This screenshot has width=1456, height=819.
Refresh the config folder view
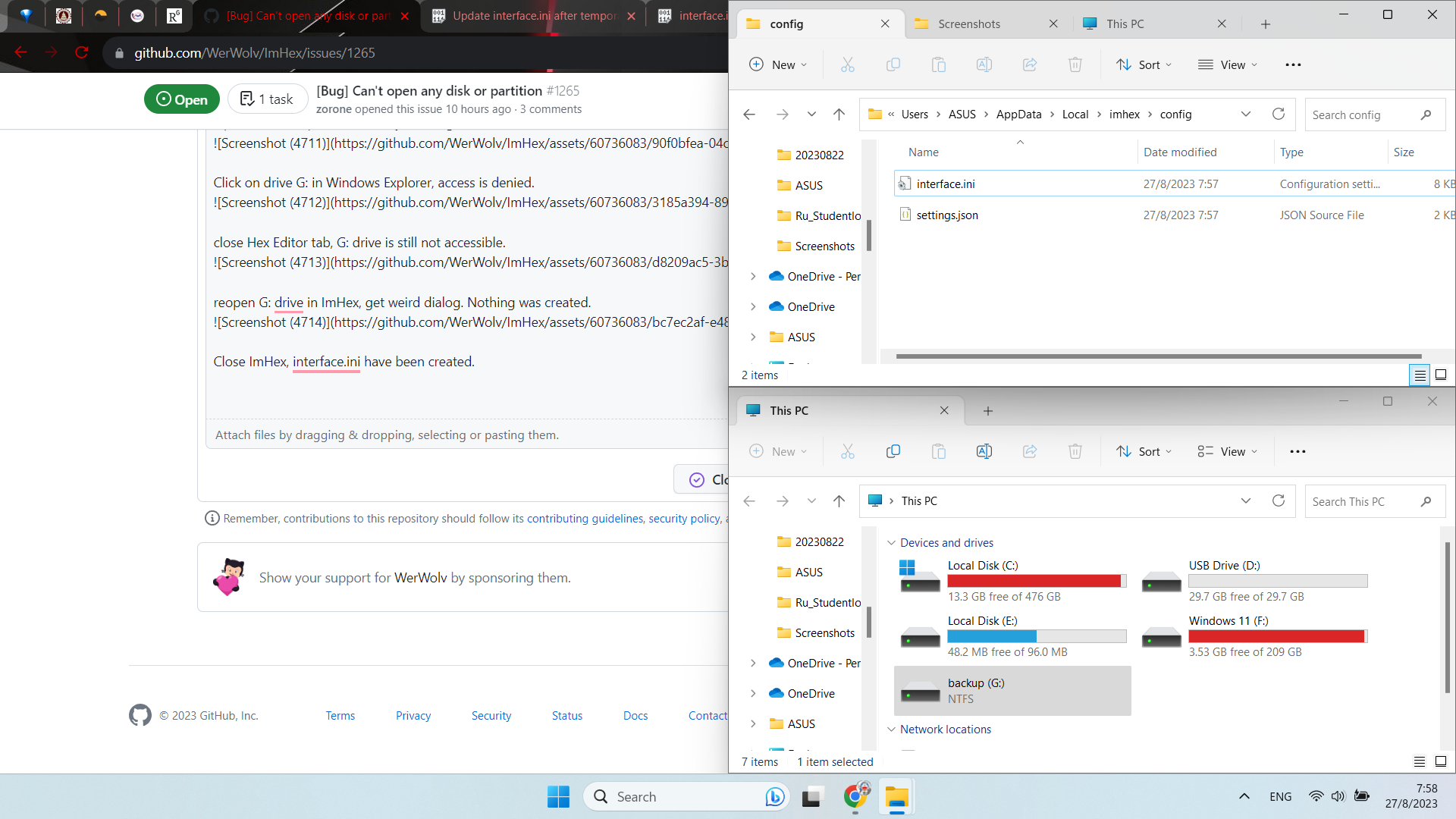pos(1279,114)
